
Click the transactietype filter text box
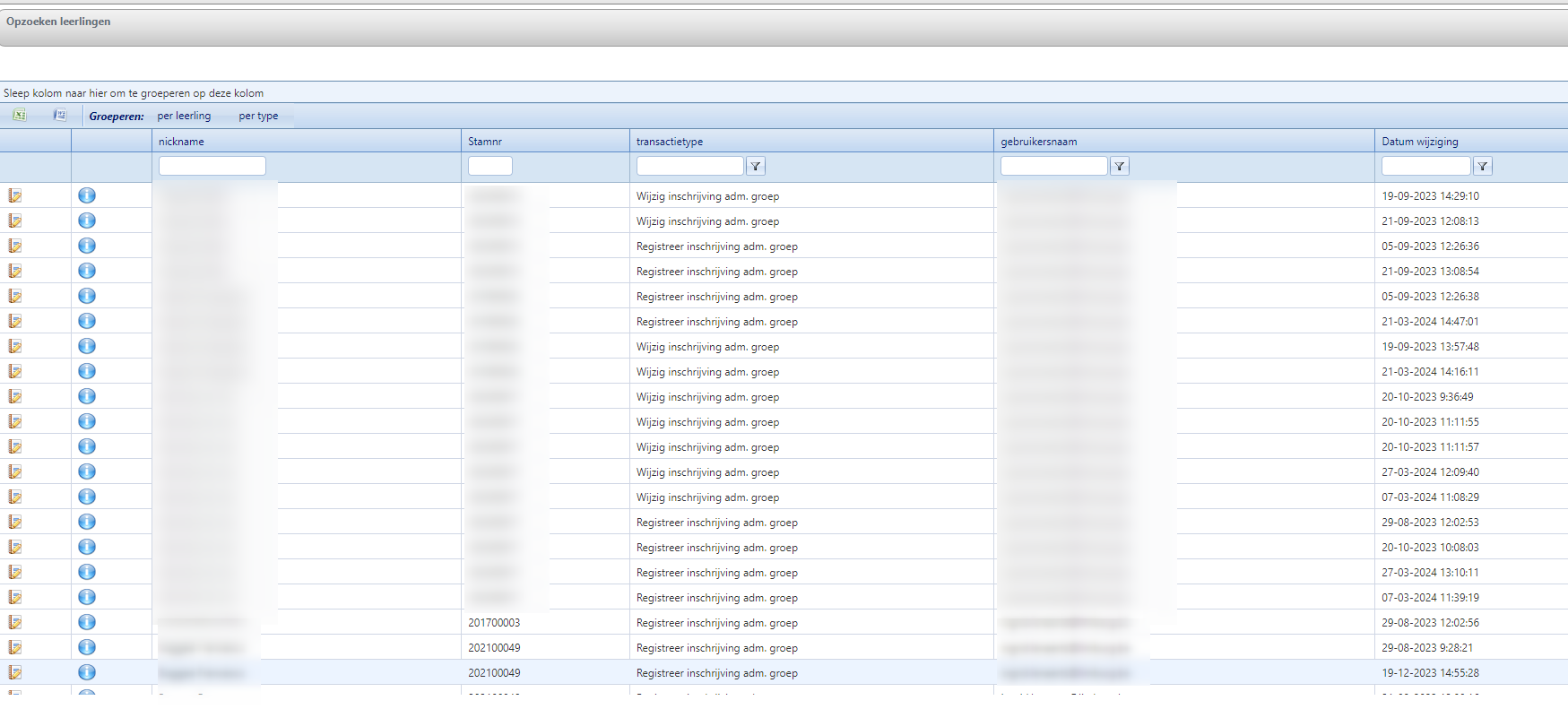689,166
